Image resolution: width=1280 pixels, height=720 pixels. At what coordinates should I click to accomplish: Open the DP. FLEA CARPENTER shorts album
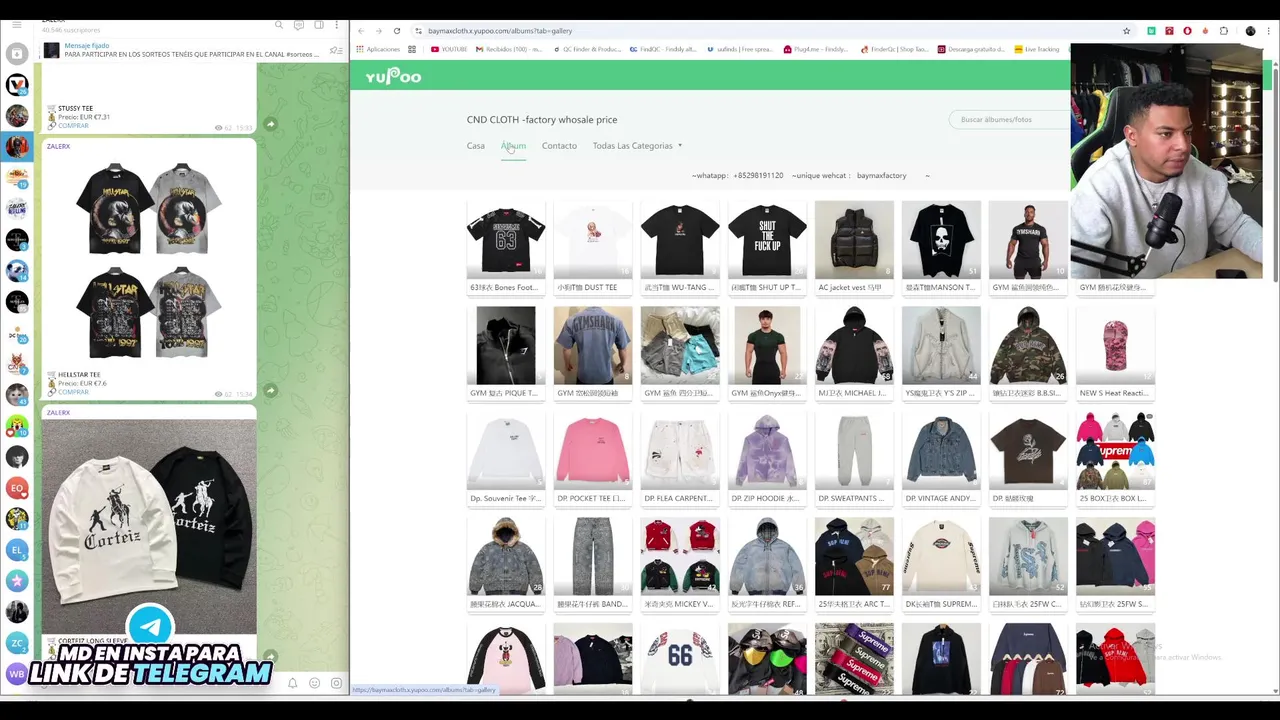pos(680,458)
